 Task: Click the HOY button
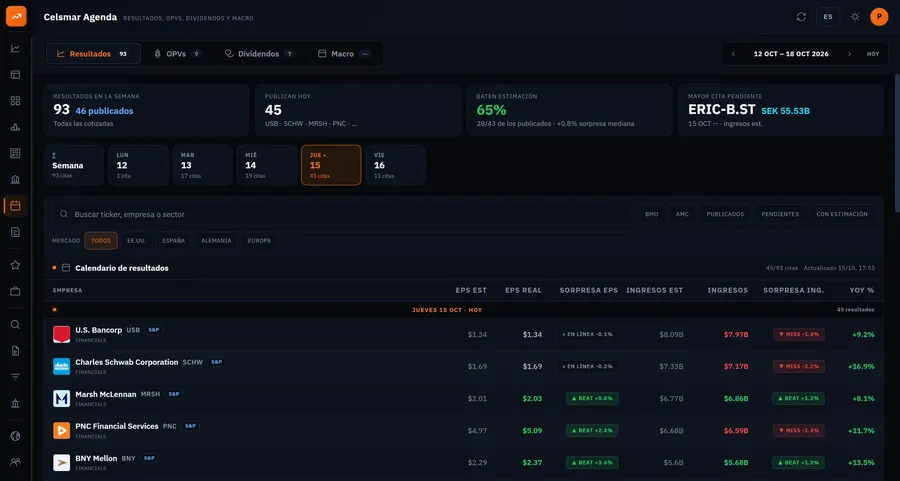pyautogui.click(x=872, y=54)
